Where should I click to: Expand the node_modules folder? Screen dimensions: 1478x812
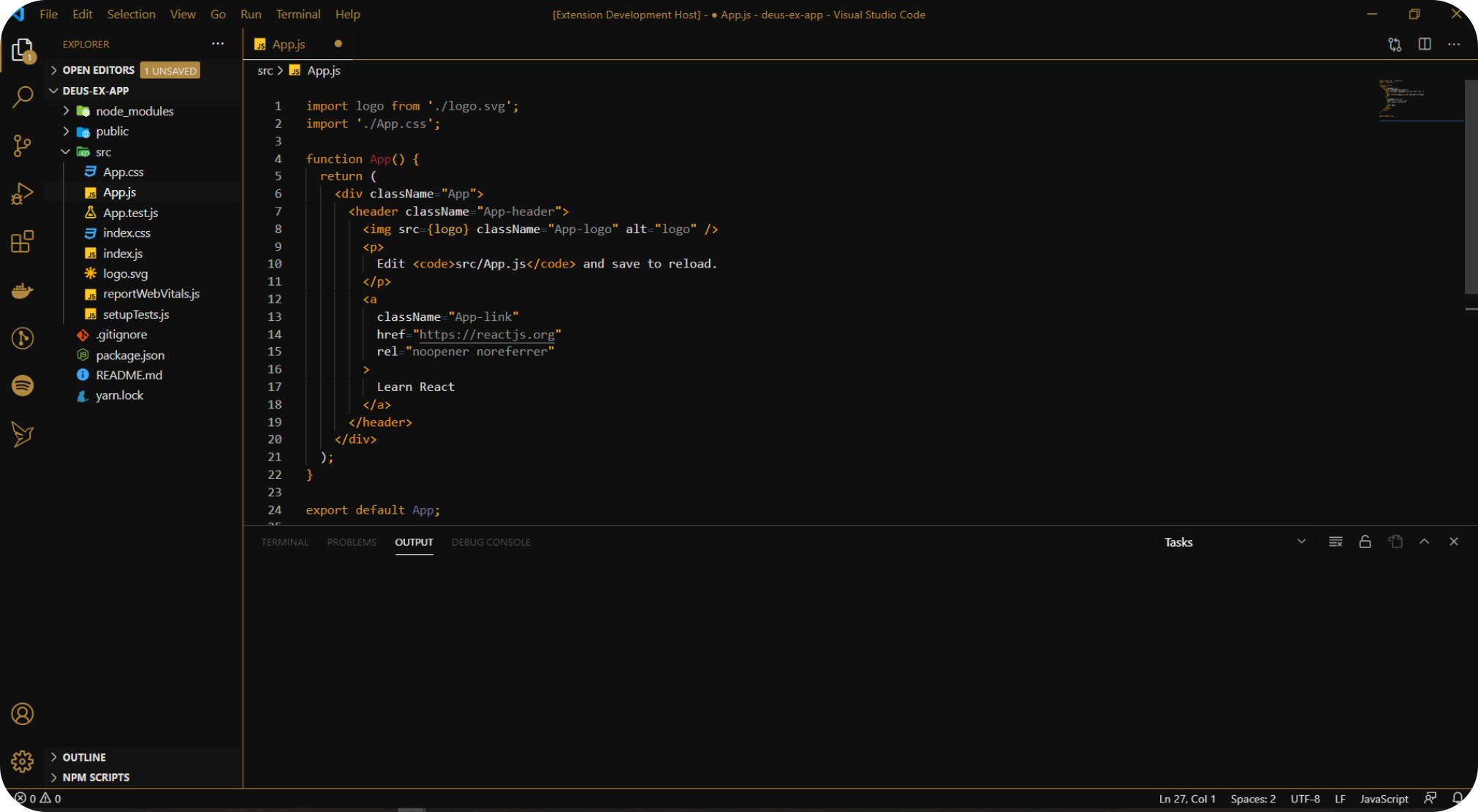click(x=134, y=111)
